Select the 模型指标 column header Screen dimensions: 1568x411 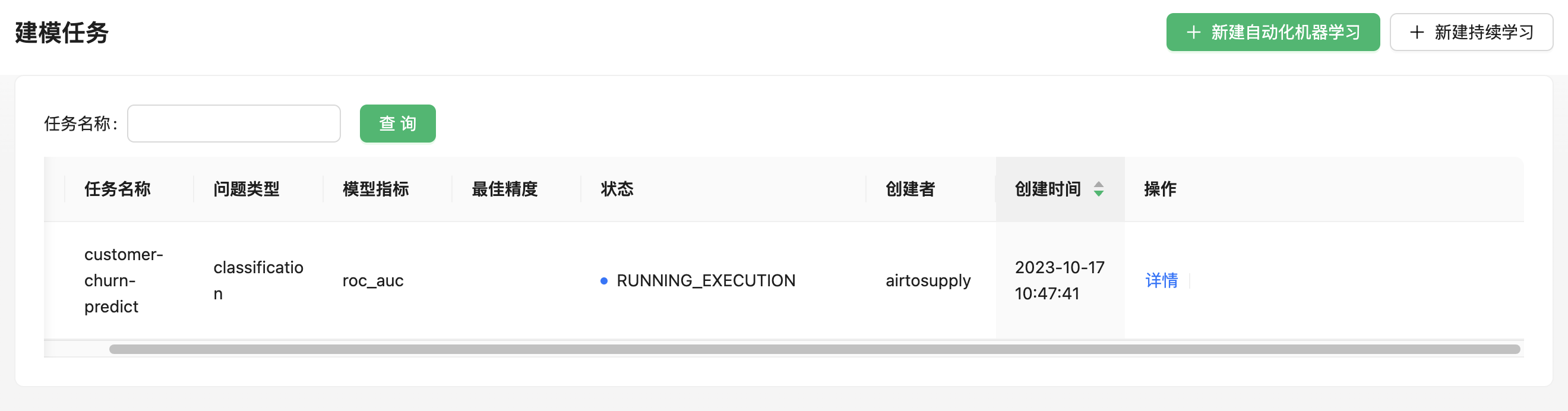pos(375,189)
